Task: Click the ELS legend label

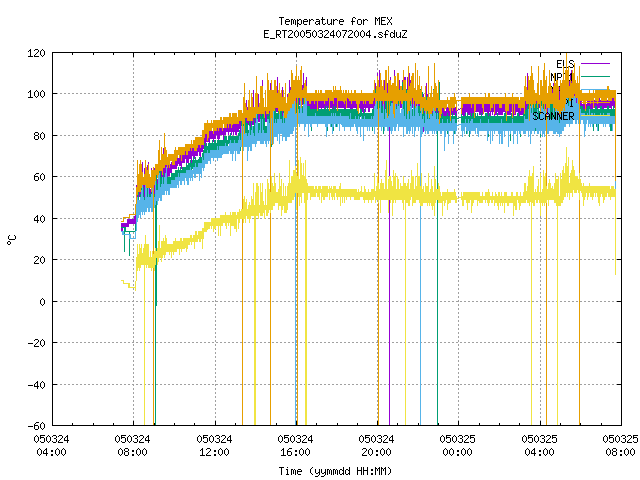Action: (565, 64)
